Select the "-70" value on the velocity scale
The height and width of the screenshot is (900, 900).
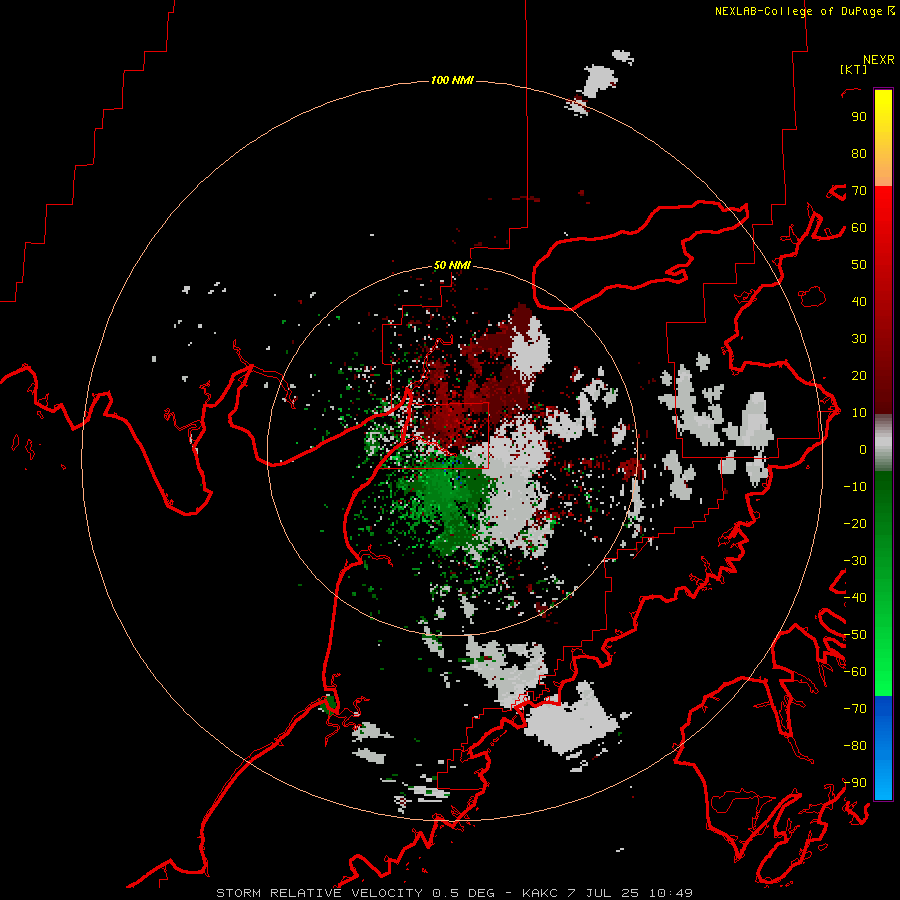[x=855, y=708]
